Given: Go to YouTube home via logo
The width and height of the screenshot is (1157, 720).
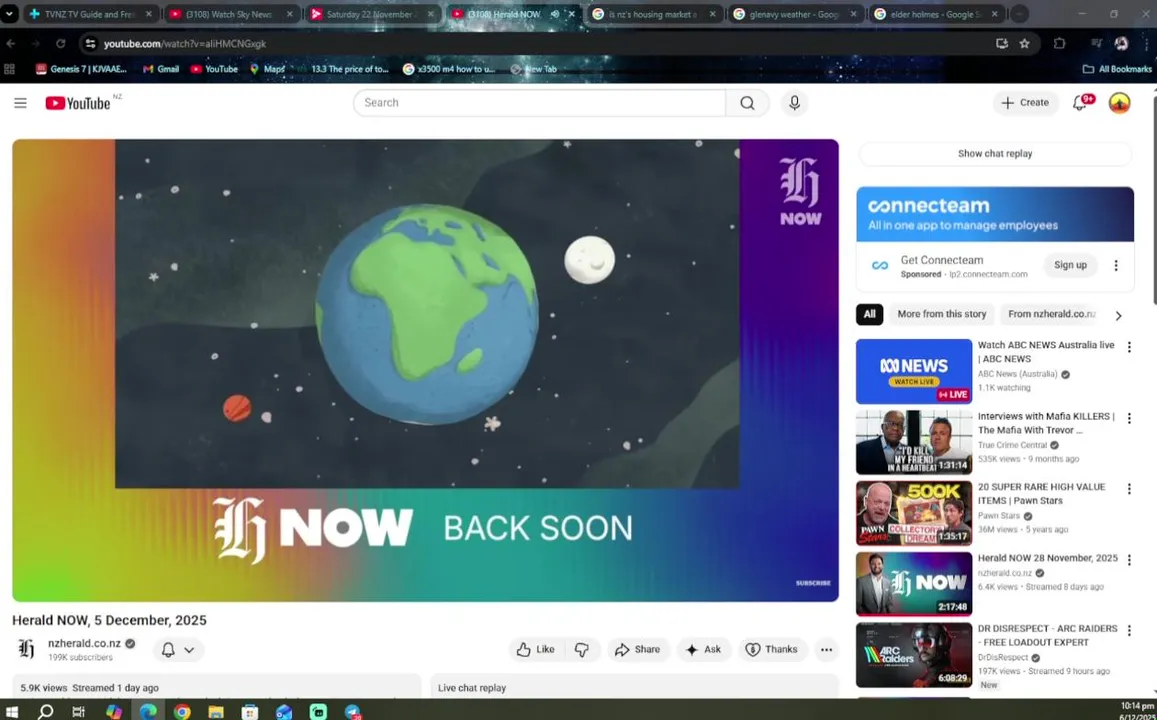Looking at the screenshot, I should click(x=78, y=103).
